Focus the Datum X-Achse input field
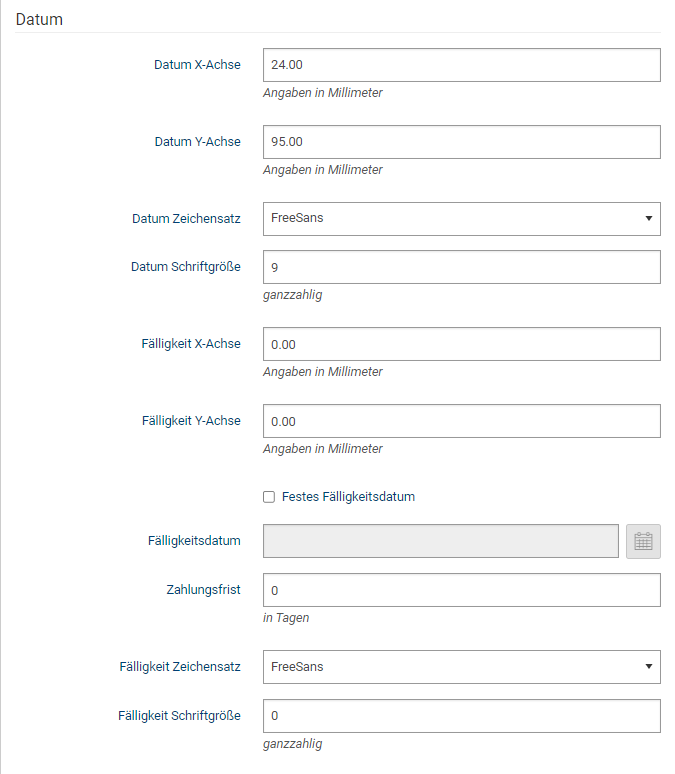Screen dimensions: 675x774 click(462, 65)
